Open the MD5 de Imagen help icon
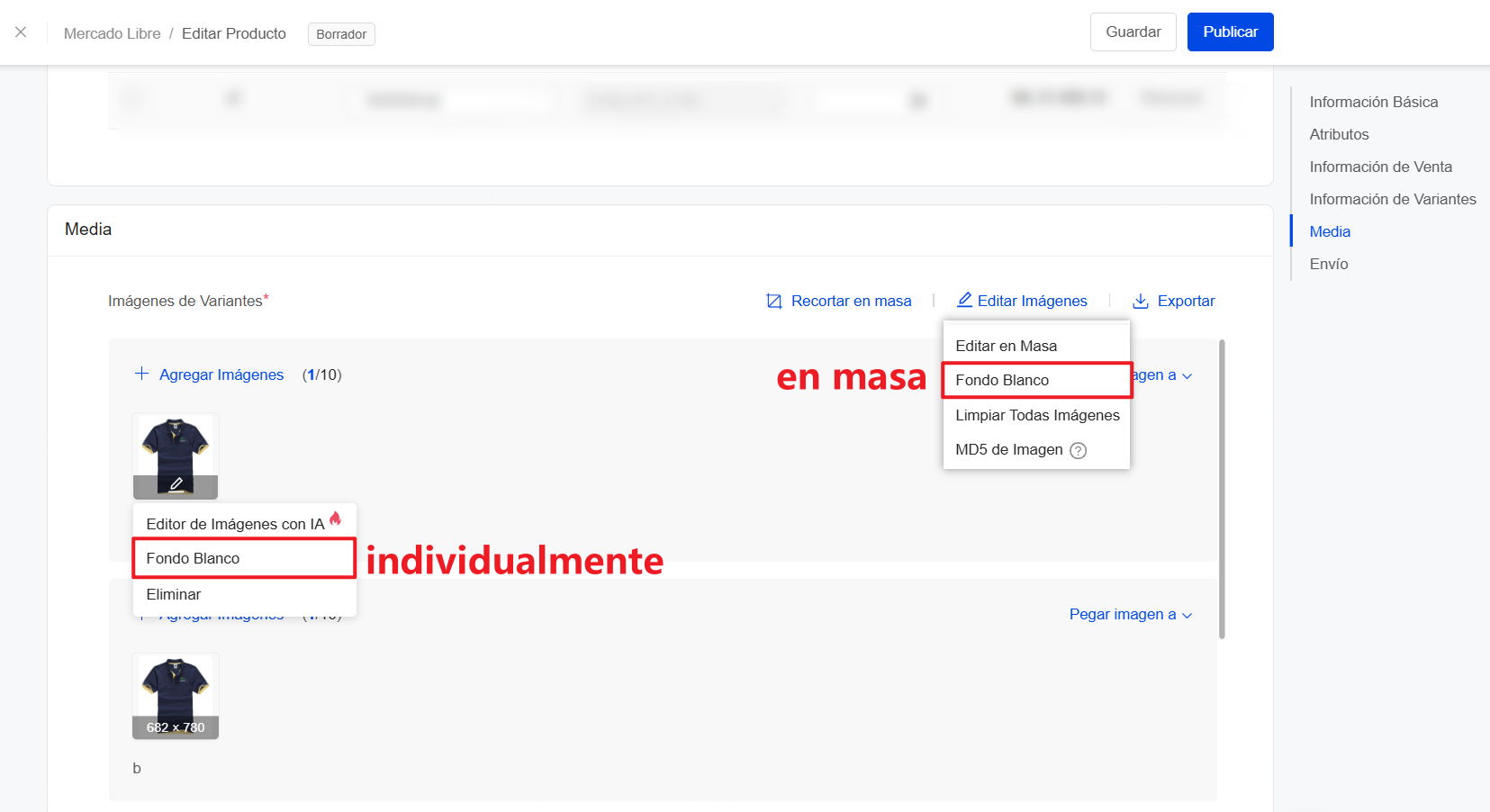The image size is (1490, 812). [1078, 450]
